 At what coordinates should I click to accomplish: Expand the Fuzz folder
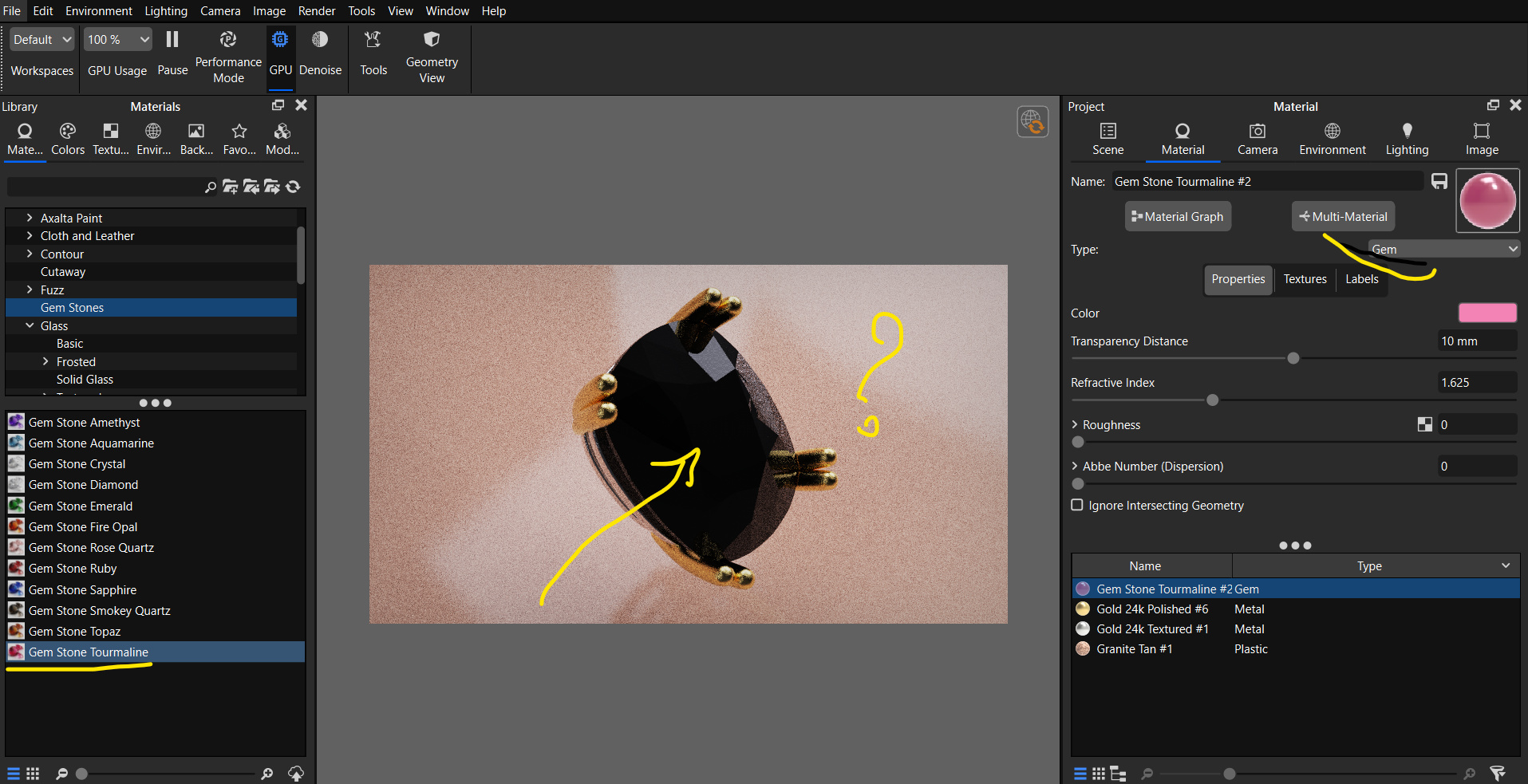[x=30, y=290]
